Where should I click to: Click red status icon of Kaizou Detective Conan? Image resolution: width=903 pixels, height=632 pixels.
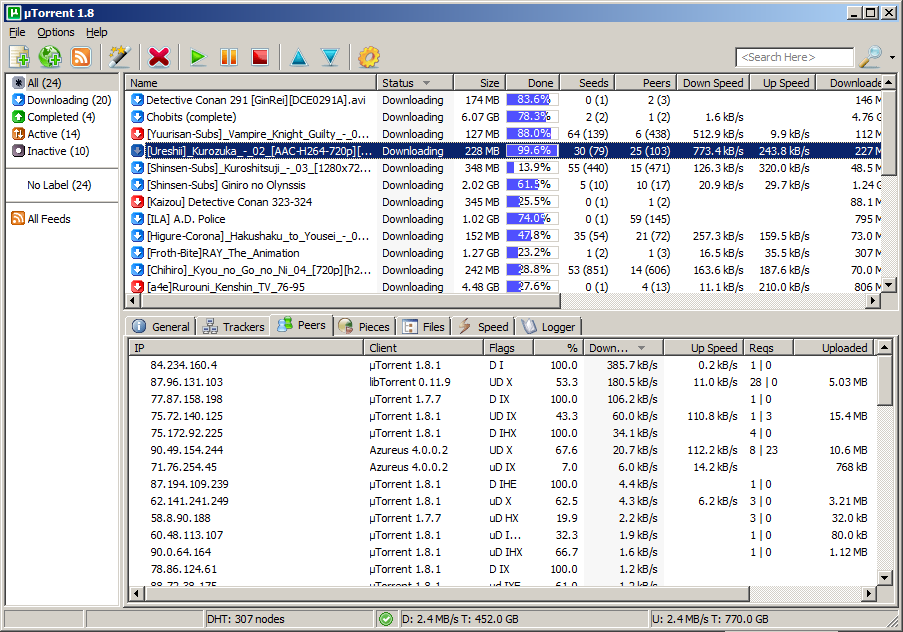137,202
